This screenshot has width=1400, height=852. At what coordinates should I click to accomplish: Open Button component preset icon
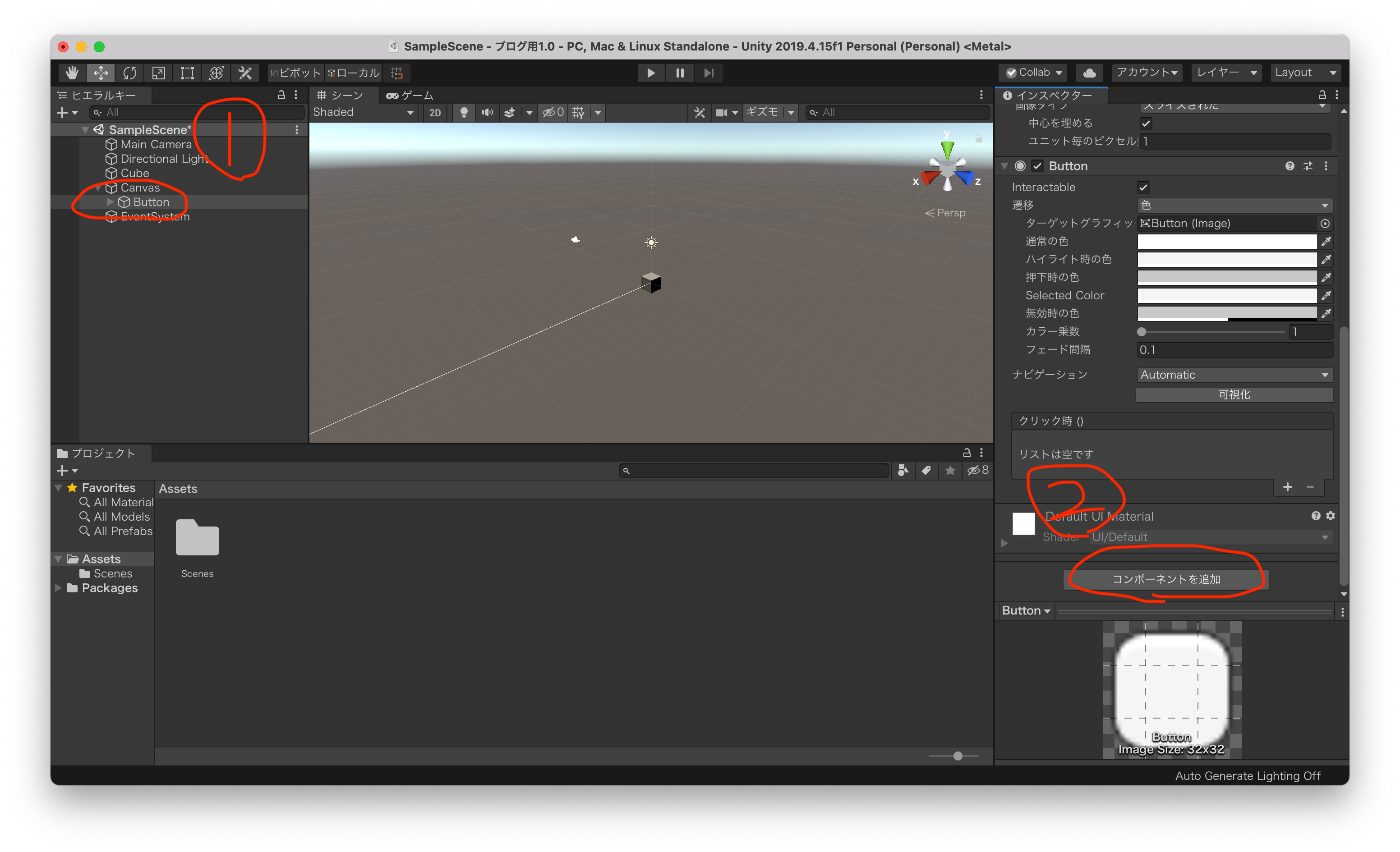coord(1308,166)
